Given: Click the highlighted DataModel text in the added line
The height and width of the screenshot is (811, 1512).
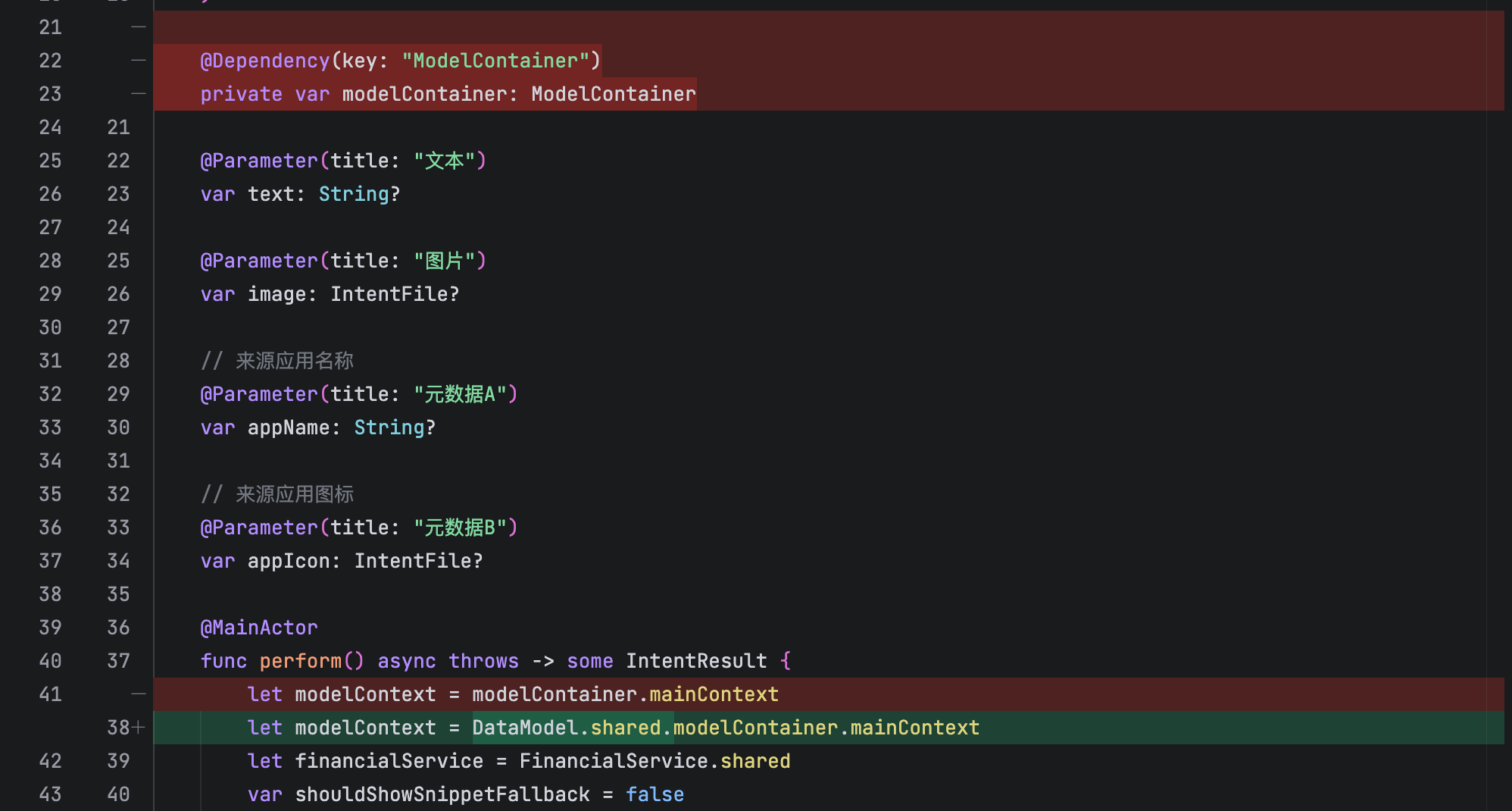Looking at the screenshot, I should click(x=525, y=728).
